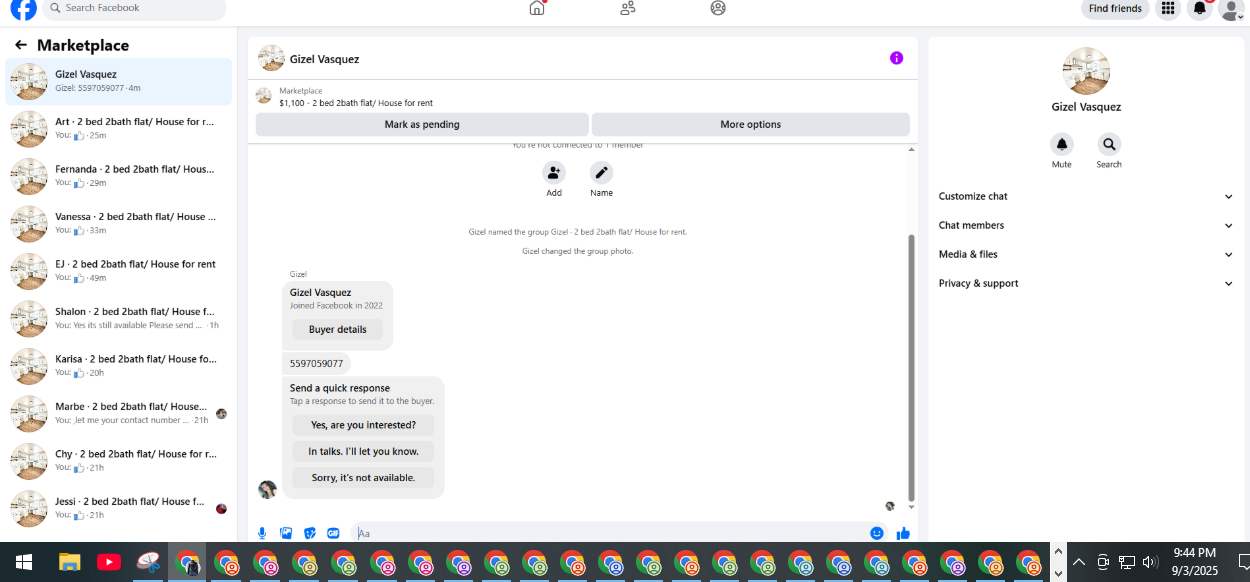The width and height of the screenshot is (1250, 582).
Task: Open the Shalon conversation
Action: pyautogui.click(x=119, y=318)
